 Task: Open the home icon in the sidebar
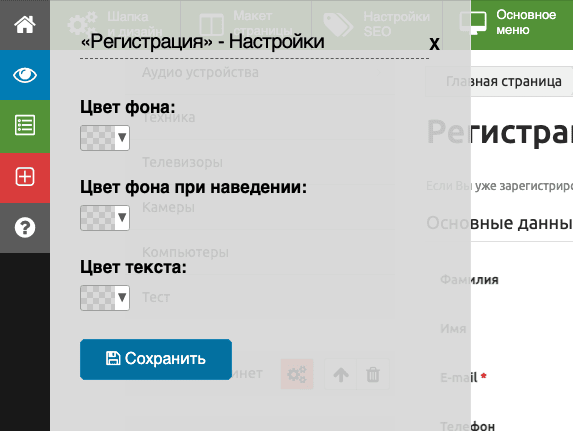click(25, 25)
